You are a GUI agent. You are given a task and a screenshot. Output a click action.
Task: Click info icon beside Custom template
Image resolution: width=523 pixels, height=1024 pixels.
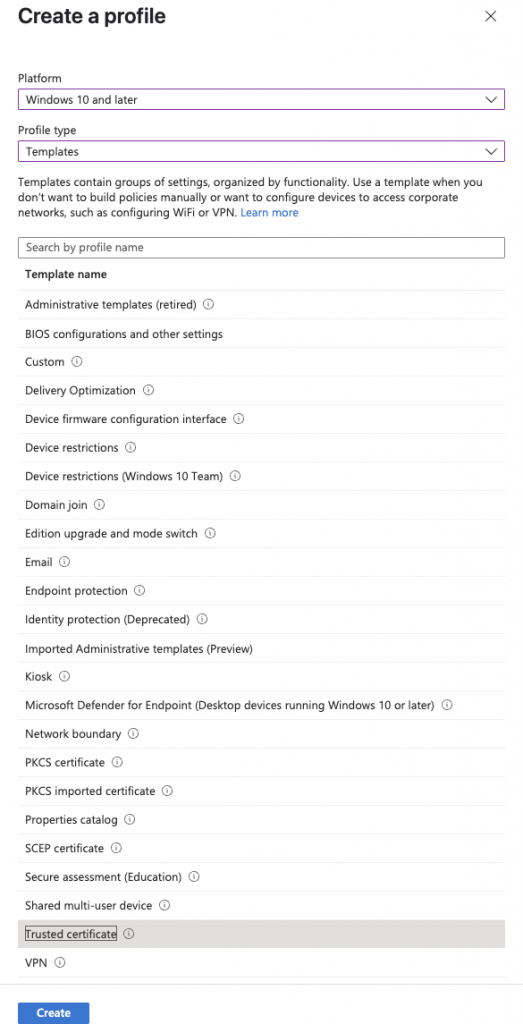[x=77, y=361]
